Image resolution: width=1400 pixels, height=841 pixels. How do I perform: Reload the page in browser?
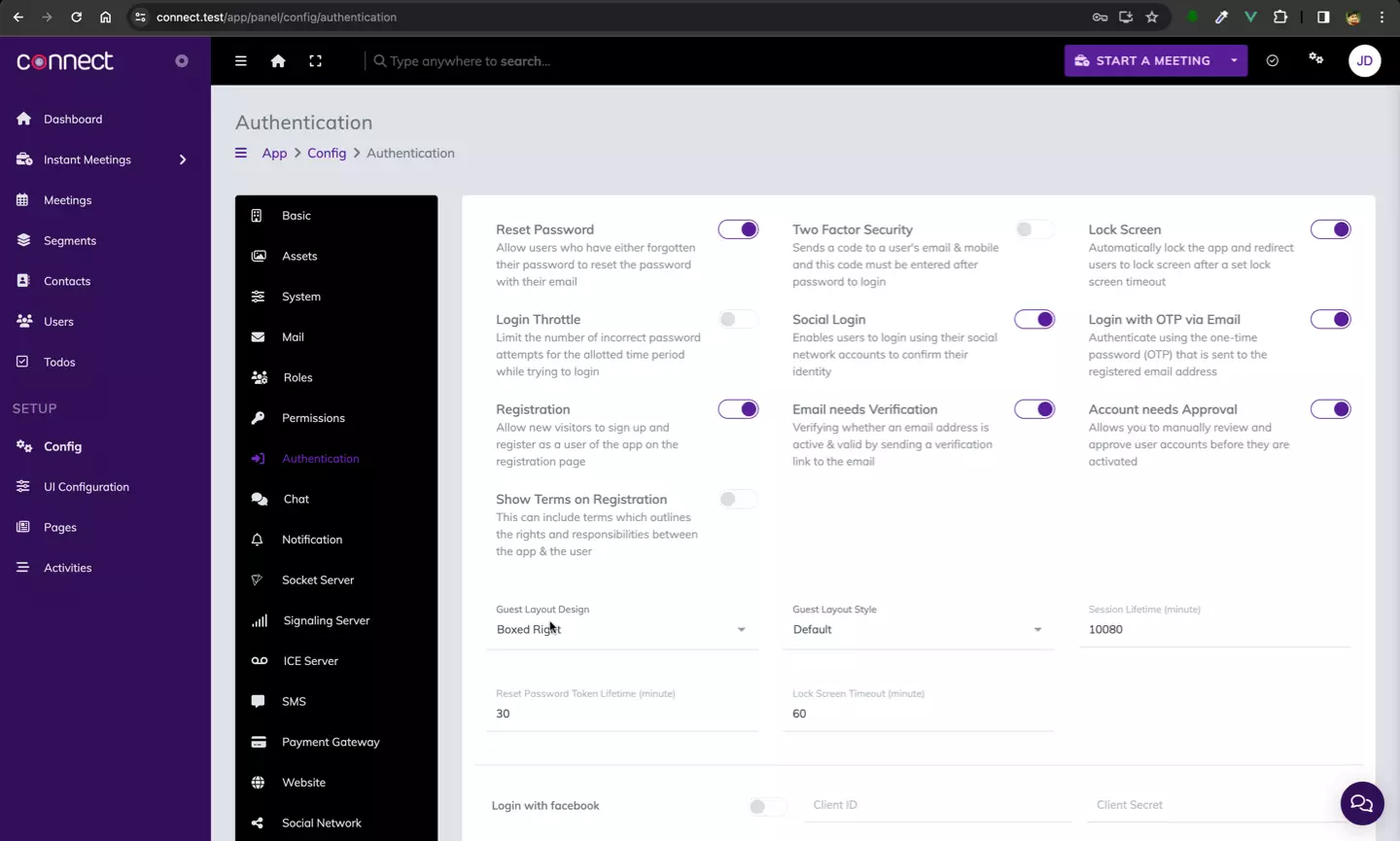(x=76, y=17)
